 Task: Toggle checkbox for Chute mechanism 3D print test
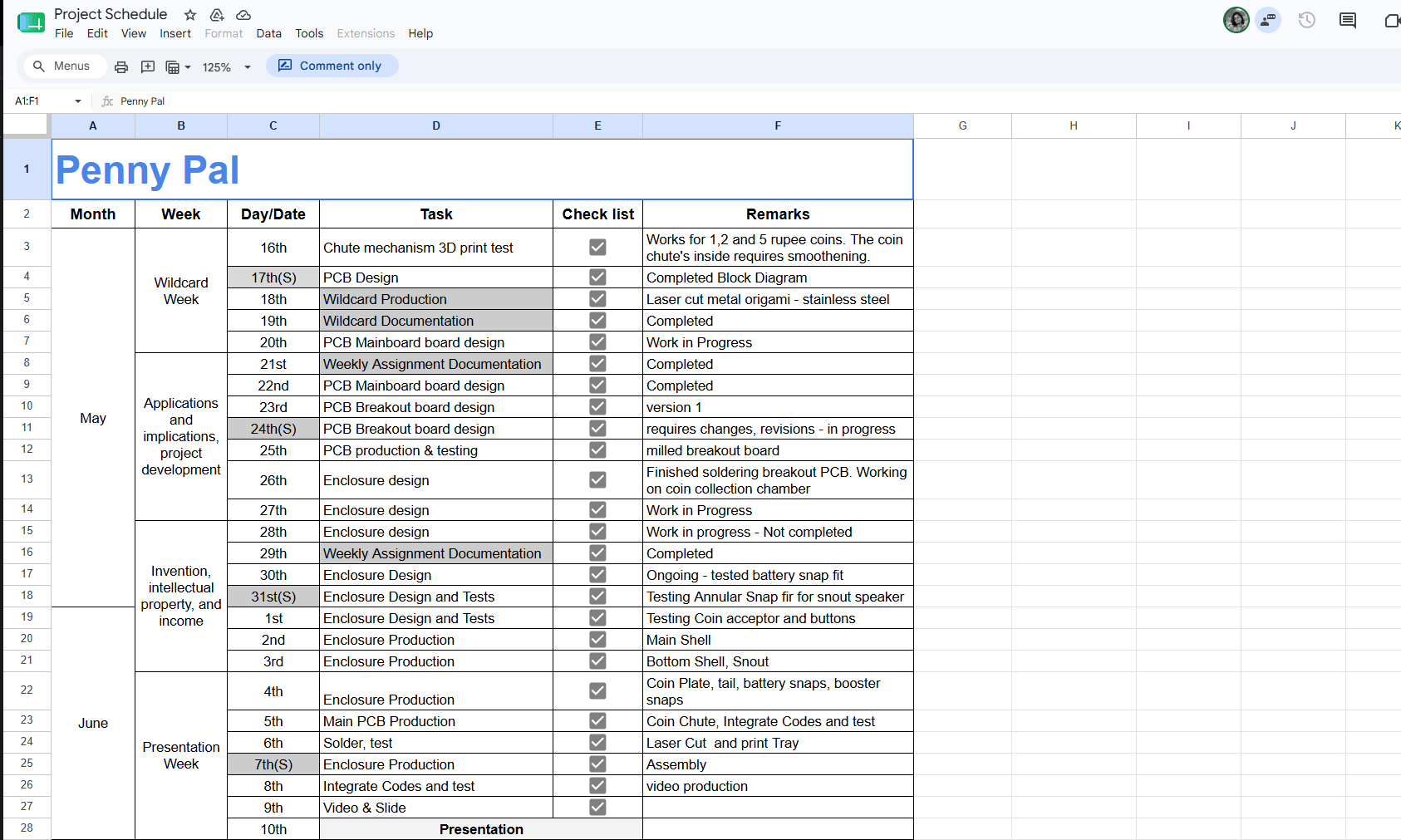597,247
